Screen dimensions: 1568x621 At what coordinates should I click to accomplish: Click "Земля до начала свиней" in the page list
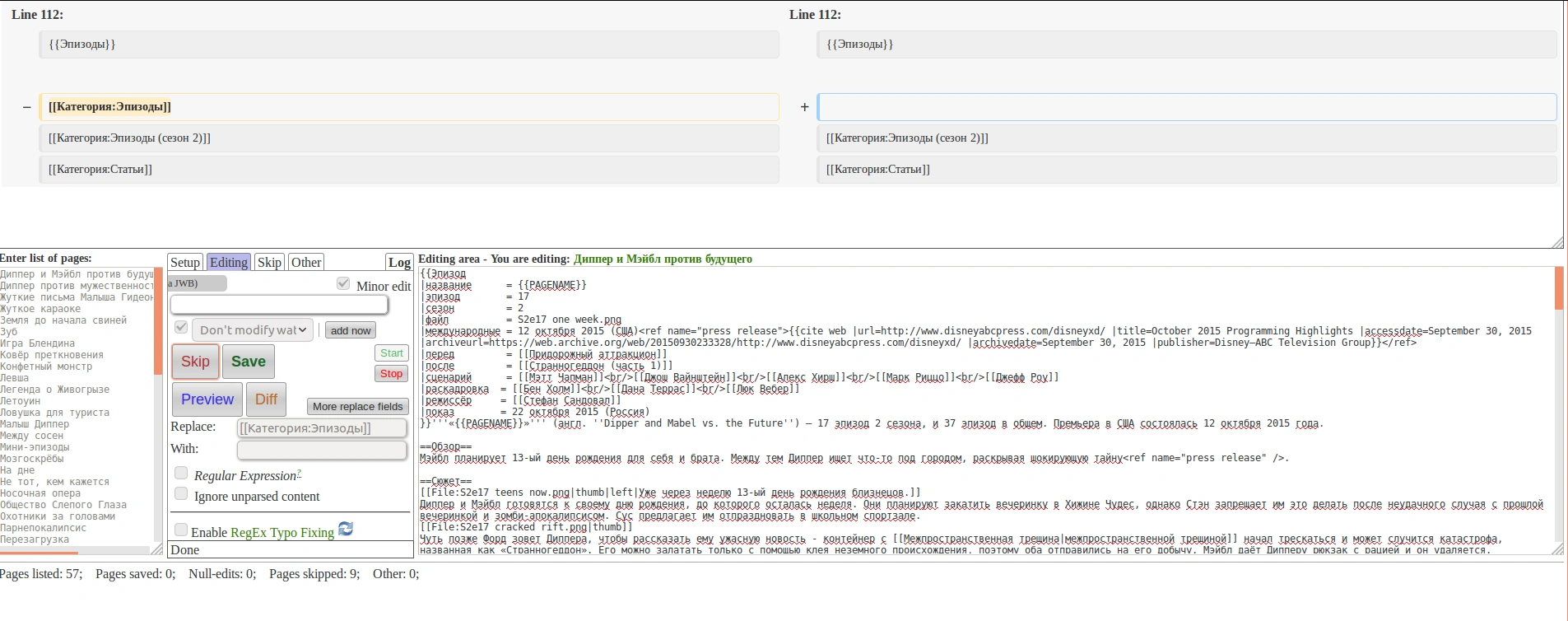(x=63, y=320)
